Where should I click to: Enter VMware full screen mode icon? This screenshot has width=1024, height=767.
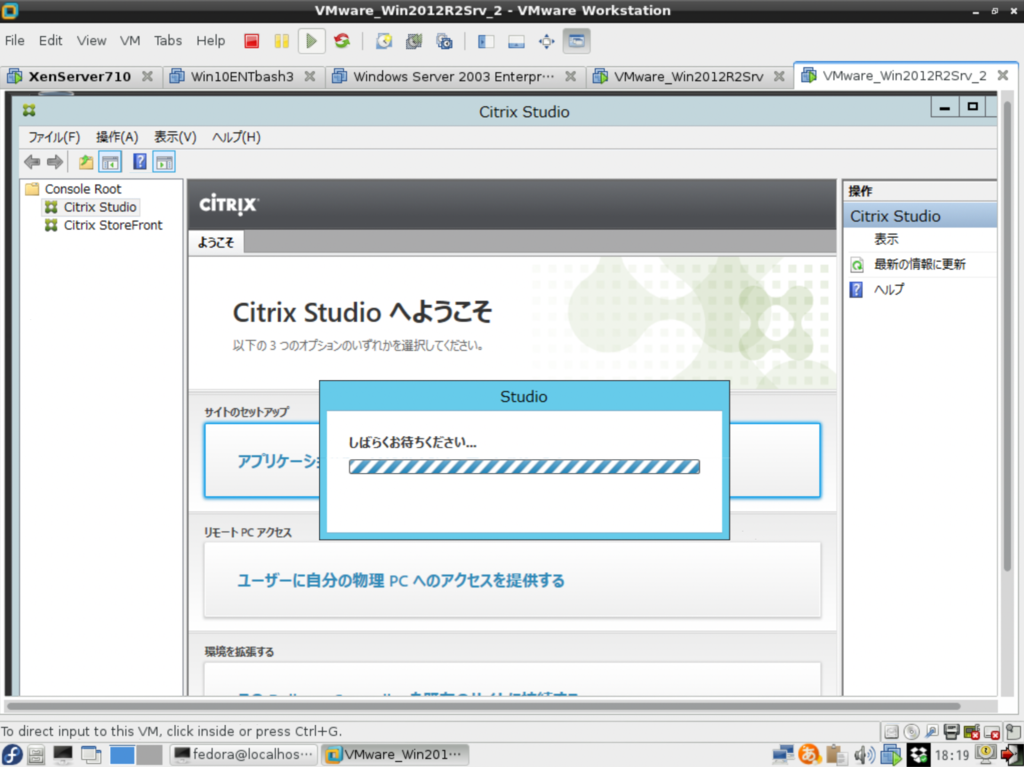546,41
